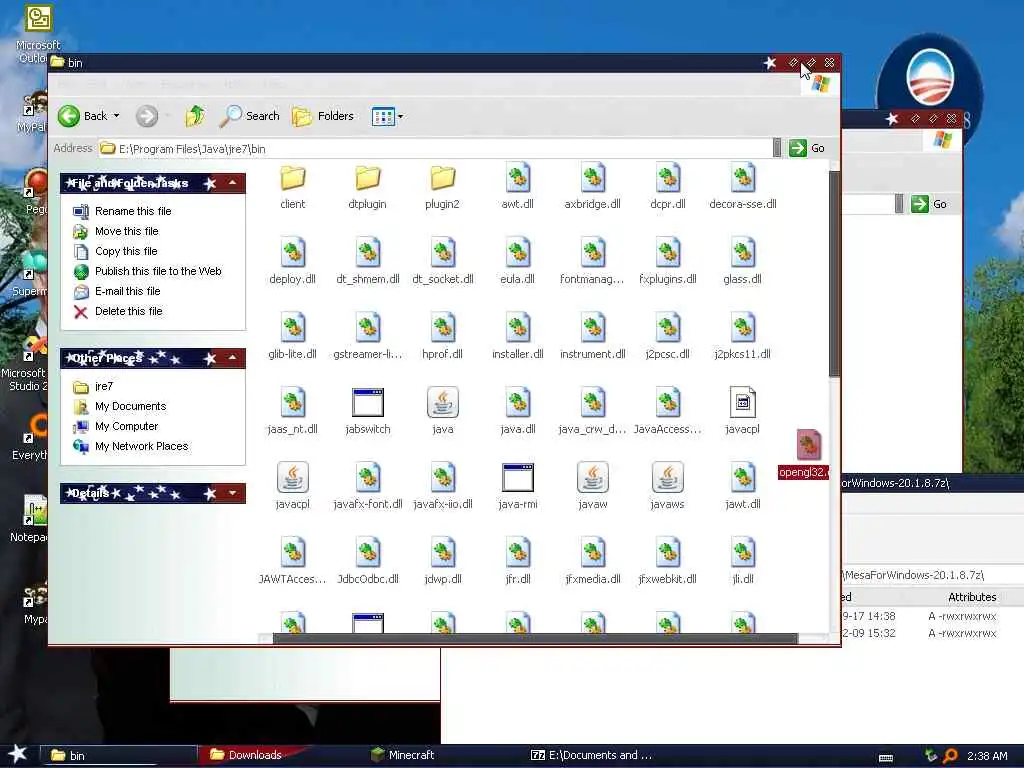1024x768 pixels.
Task: Select the java executable icon
Action: click(x=443, y=402)
